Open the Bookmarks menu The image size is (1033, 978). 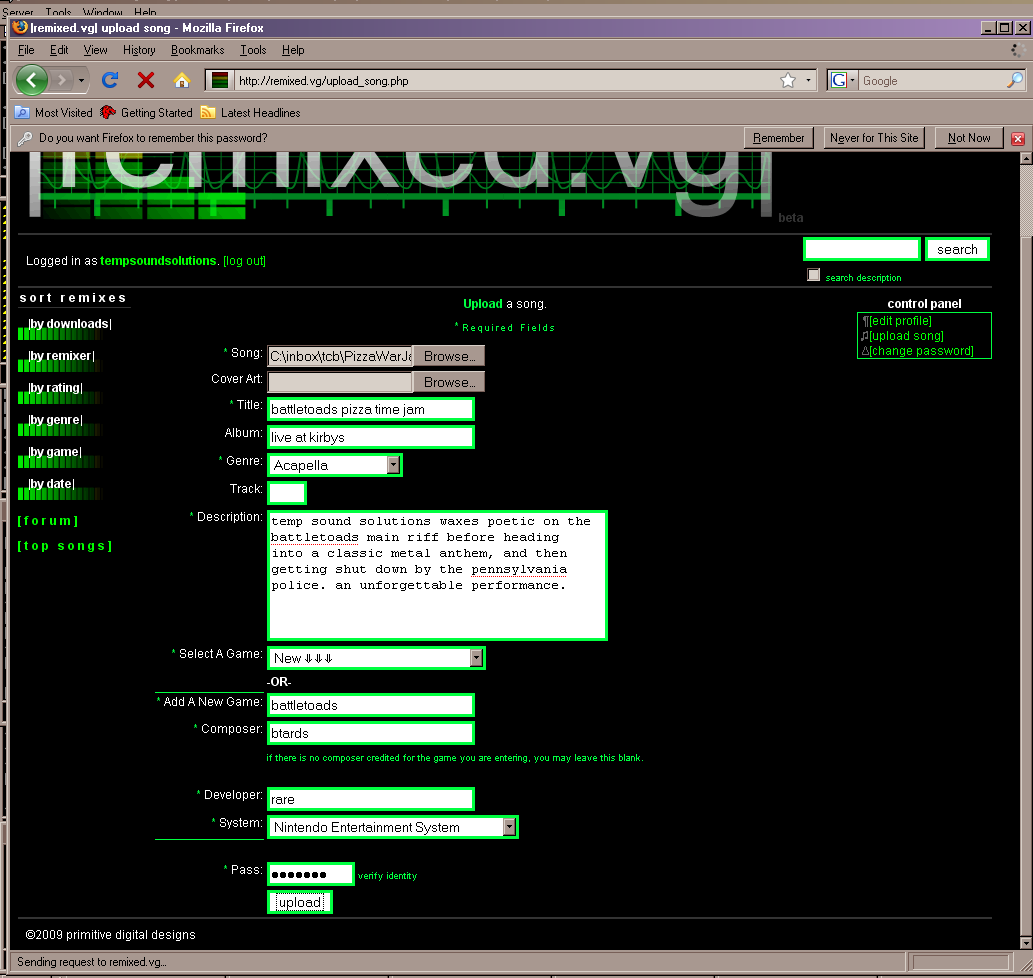point(198,50)
